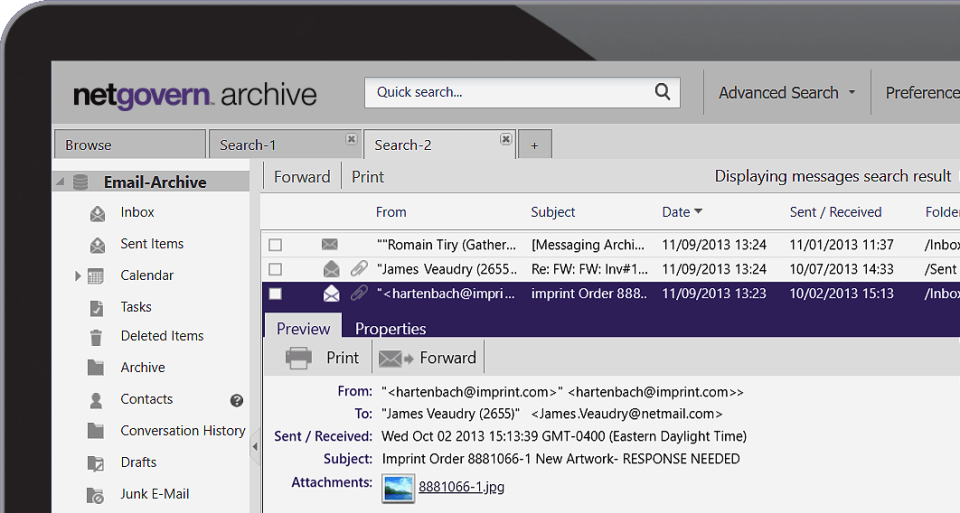Click the Sent Items envelope icon
Viewport: 960px width, 513px height.
[x=97, y=244]
